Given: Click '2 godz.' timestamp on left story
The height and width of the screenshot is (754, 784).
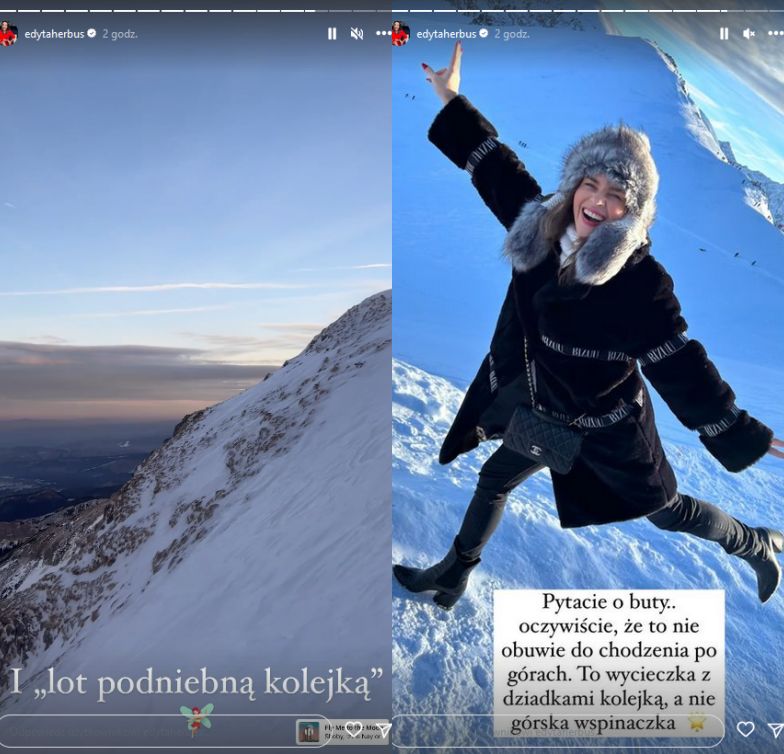Looking at the screenshot, I should coord(120,34).
